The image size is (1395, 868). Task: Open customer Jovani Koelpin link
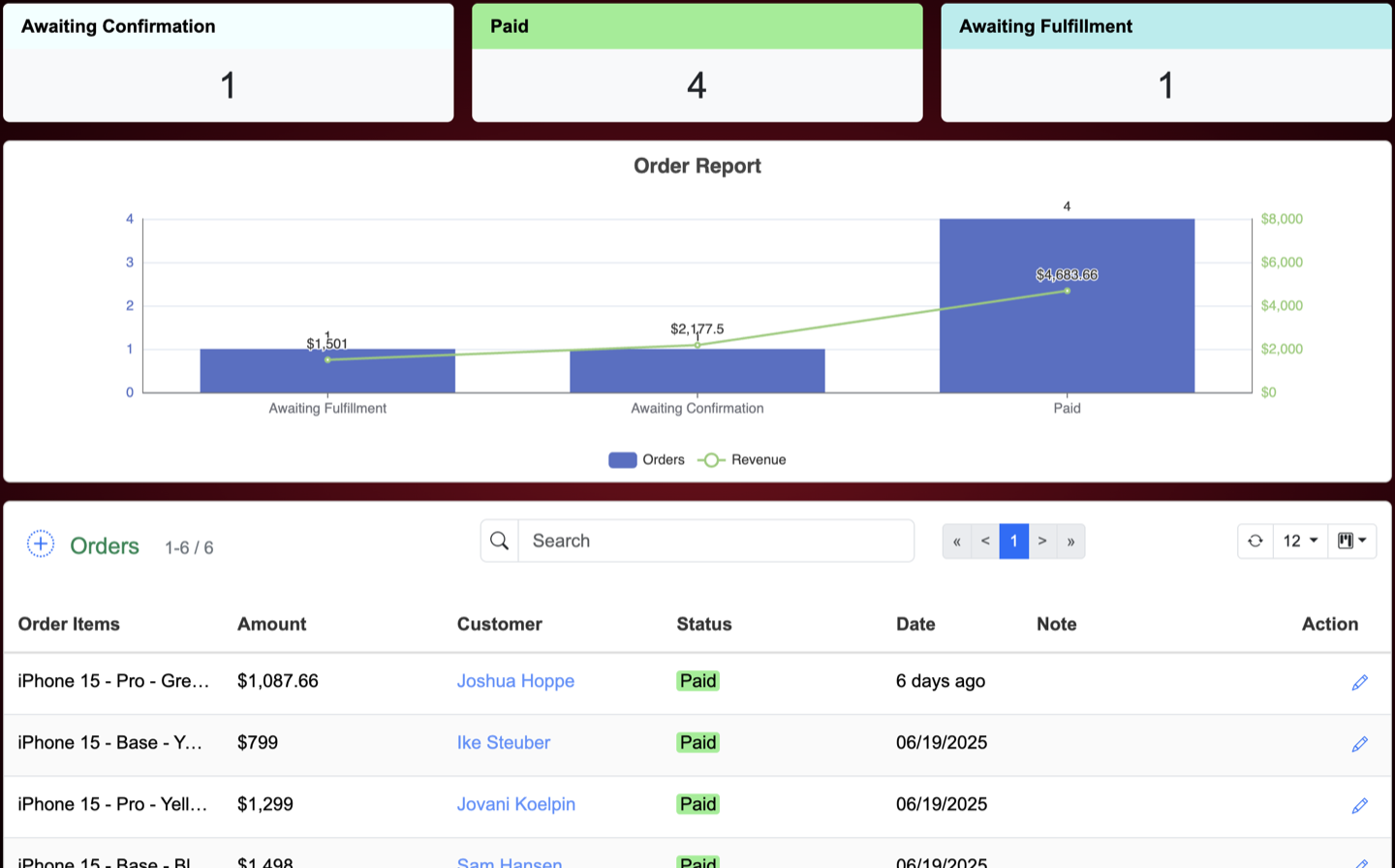[x=516, y=804]
